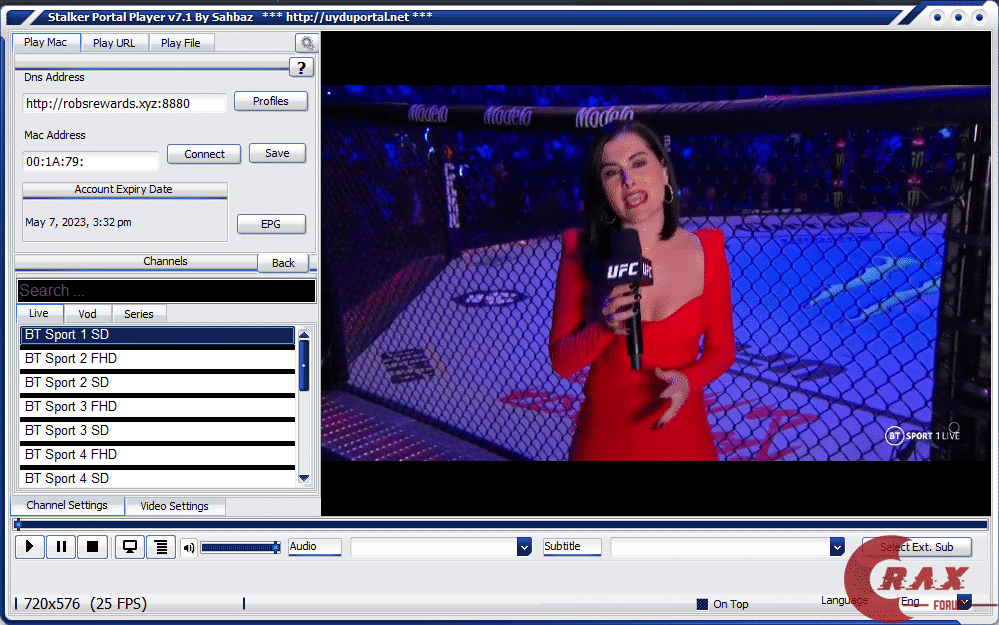This screenshot has height=625, width=999.
Task: Switch to Channel Settings tab
Action: tap(67, 505)
